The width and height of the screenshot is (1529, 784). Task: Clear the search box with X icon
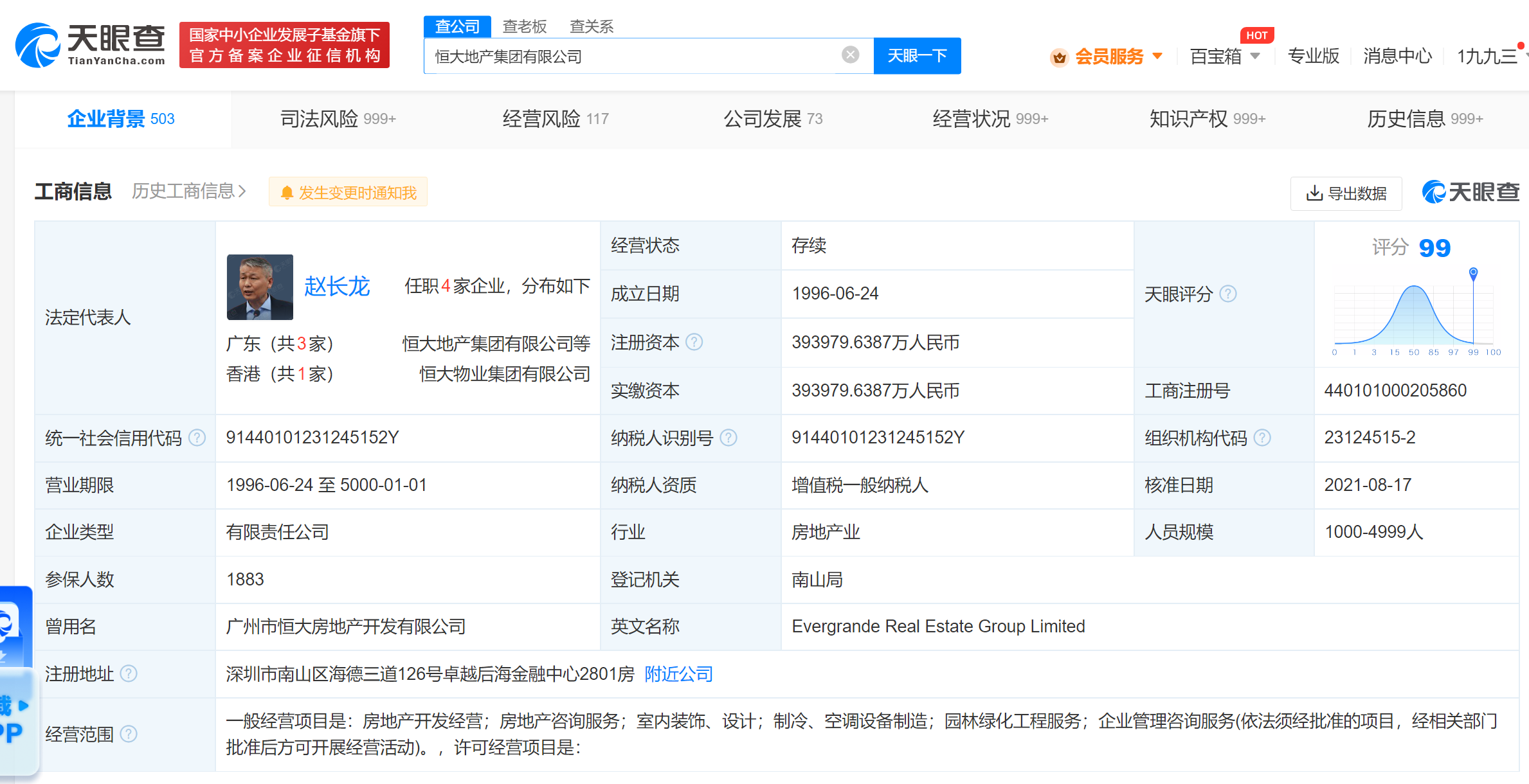pos(850,55)
